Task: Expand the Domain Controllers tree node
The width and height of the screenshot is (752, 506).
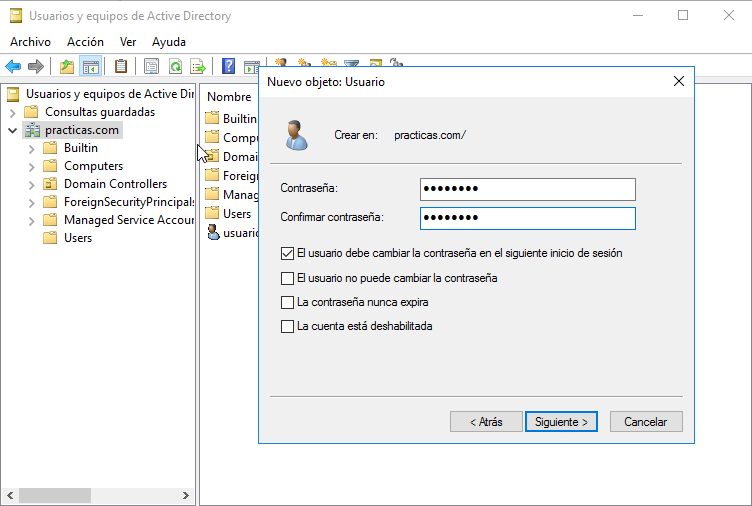Action: [32, 184]
